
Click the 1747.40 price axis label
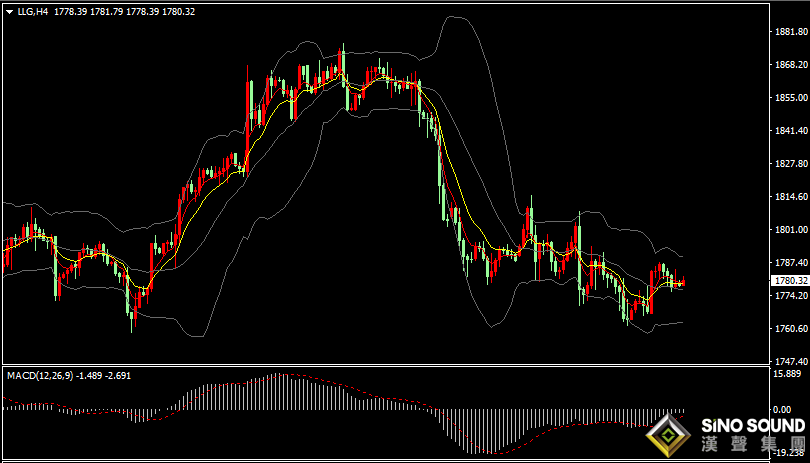(x=791, y=361)
